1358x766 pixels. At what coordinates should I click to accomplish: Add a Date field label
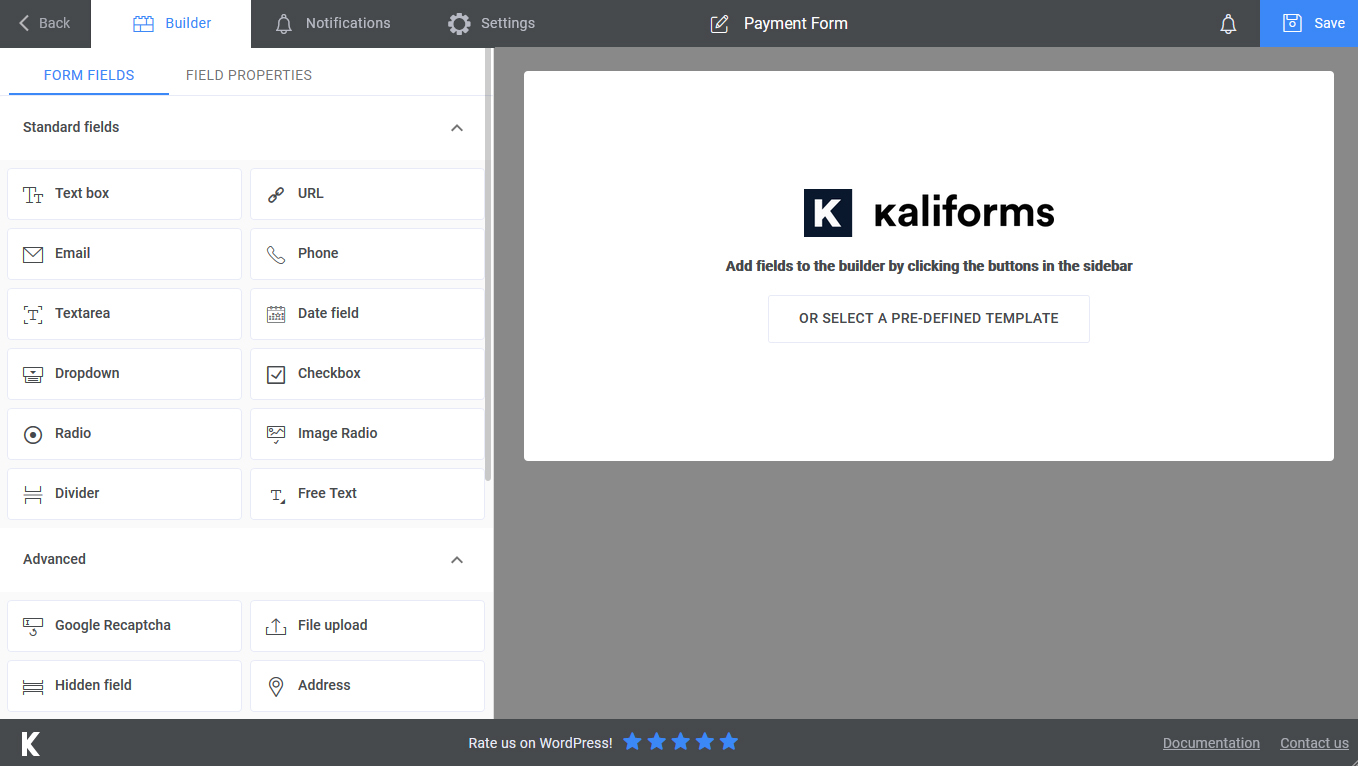pyautogui.click(x=328, y=313)
